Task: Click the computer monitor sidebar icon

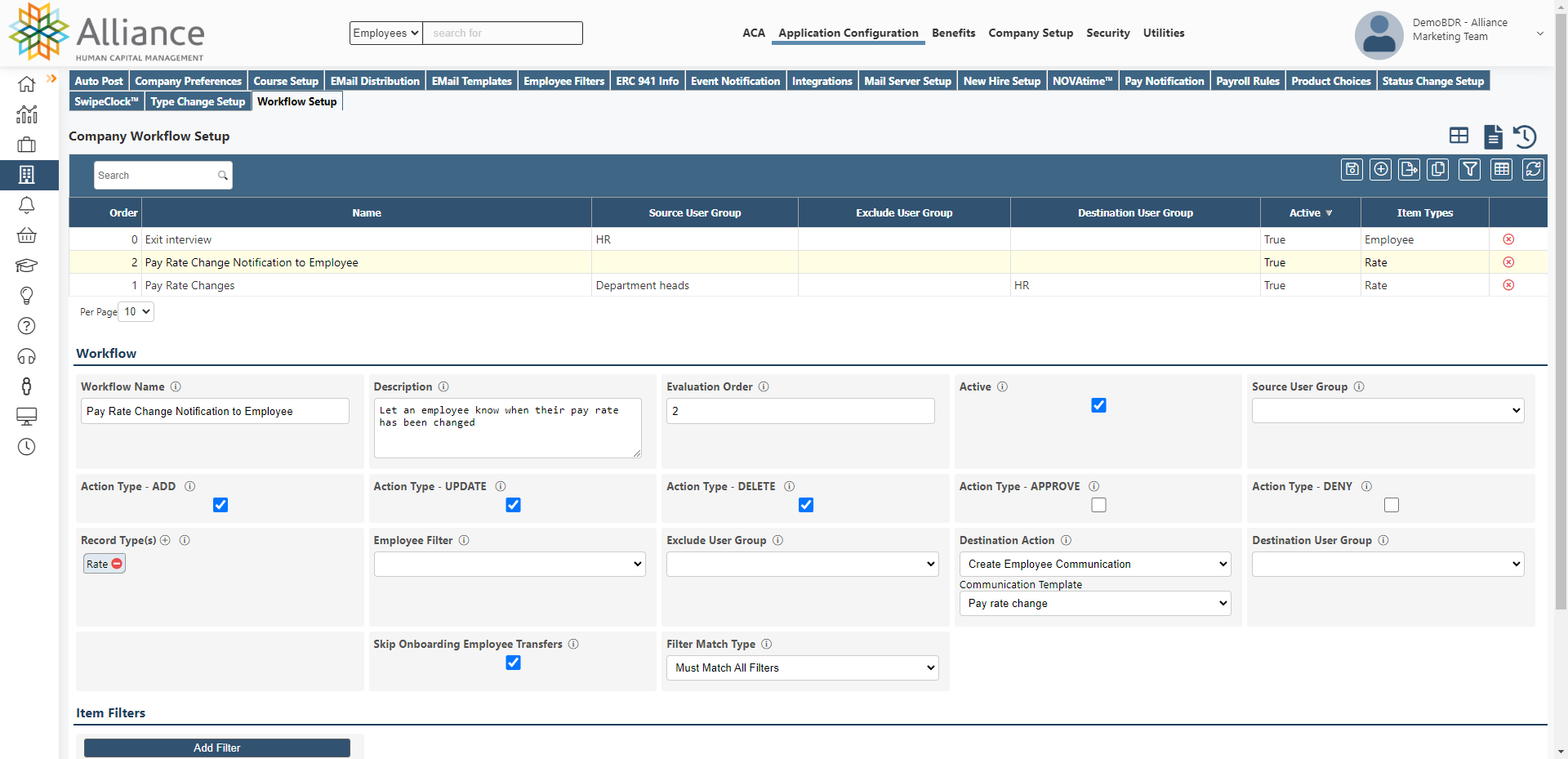Action: point(27,417)
